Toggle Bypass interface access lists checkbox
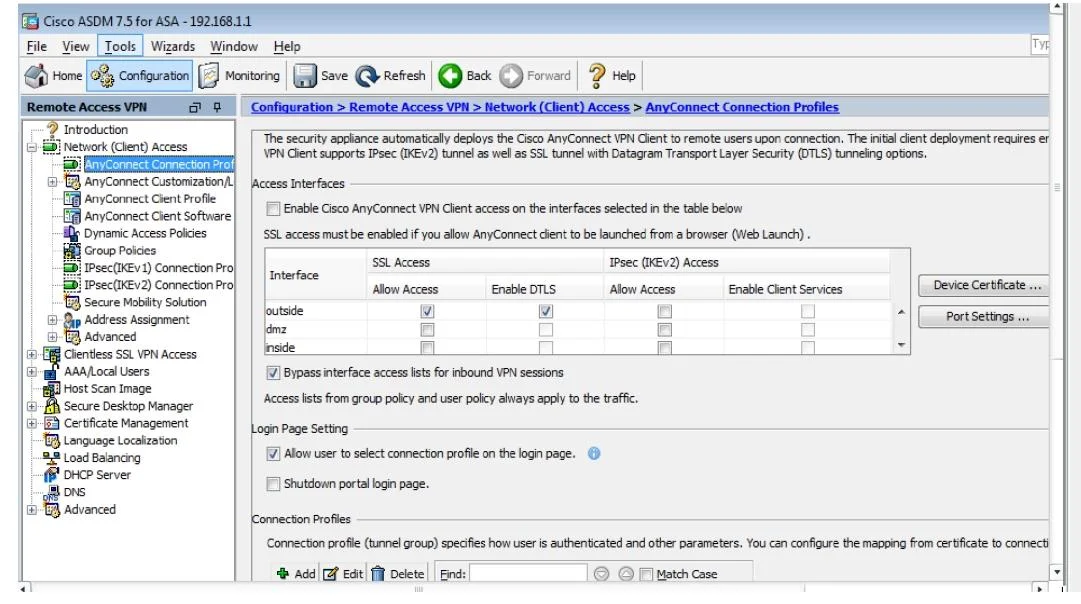The height and width of the screenshot is (604, 1081). point(273,372)
